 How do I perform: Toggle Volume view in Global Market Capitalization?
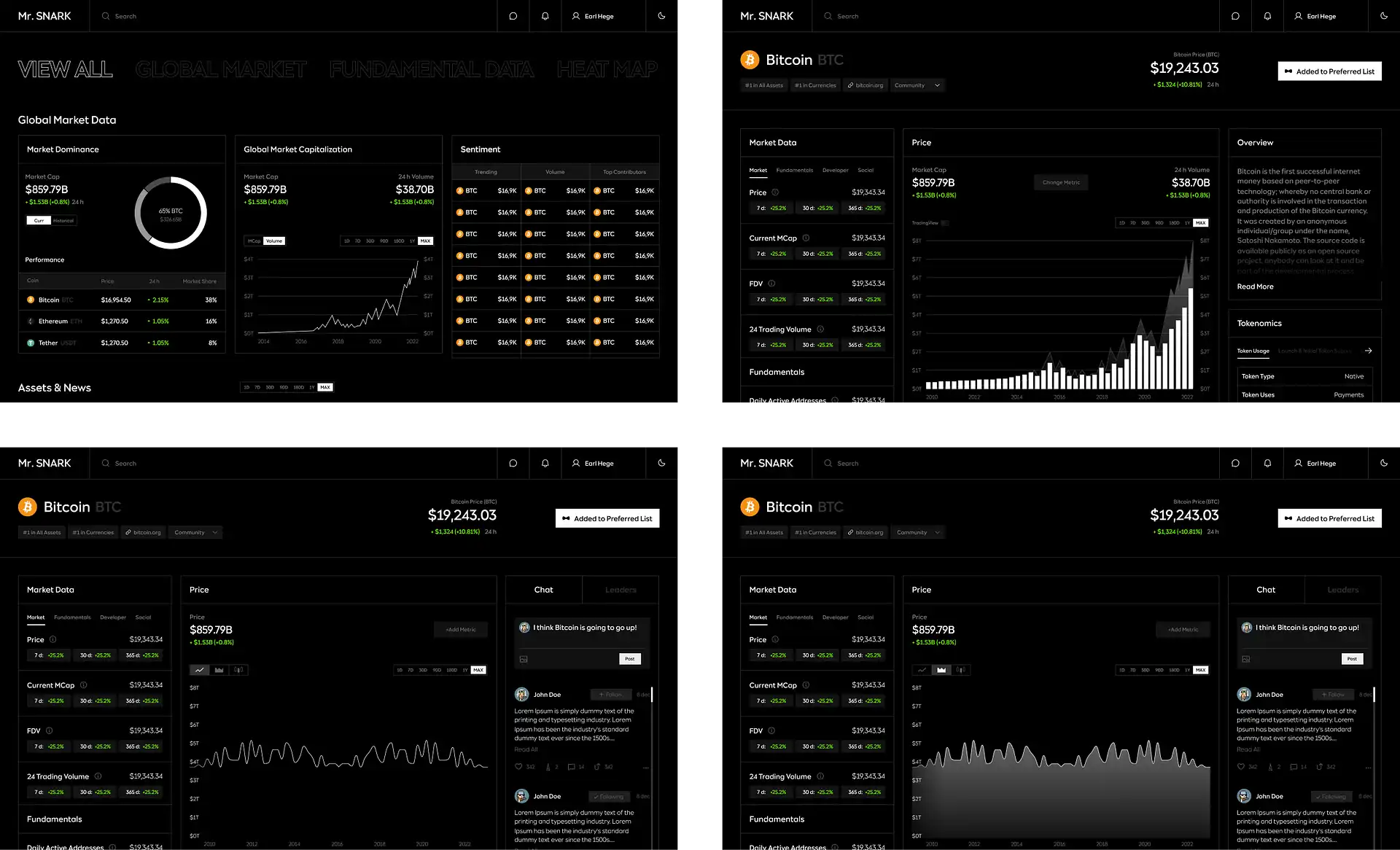pyautogui.click(x=273, y=241)
